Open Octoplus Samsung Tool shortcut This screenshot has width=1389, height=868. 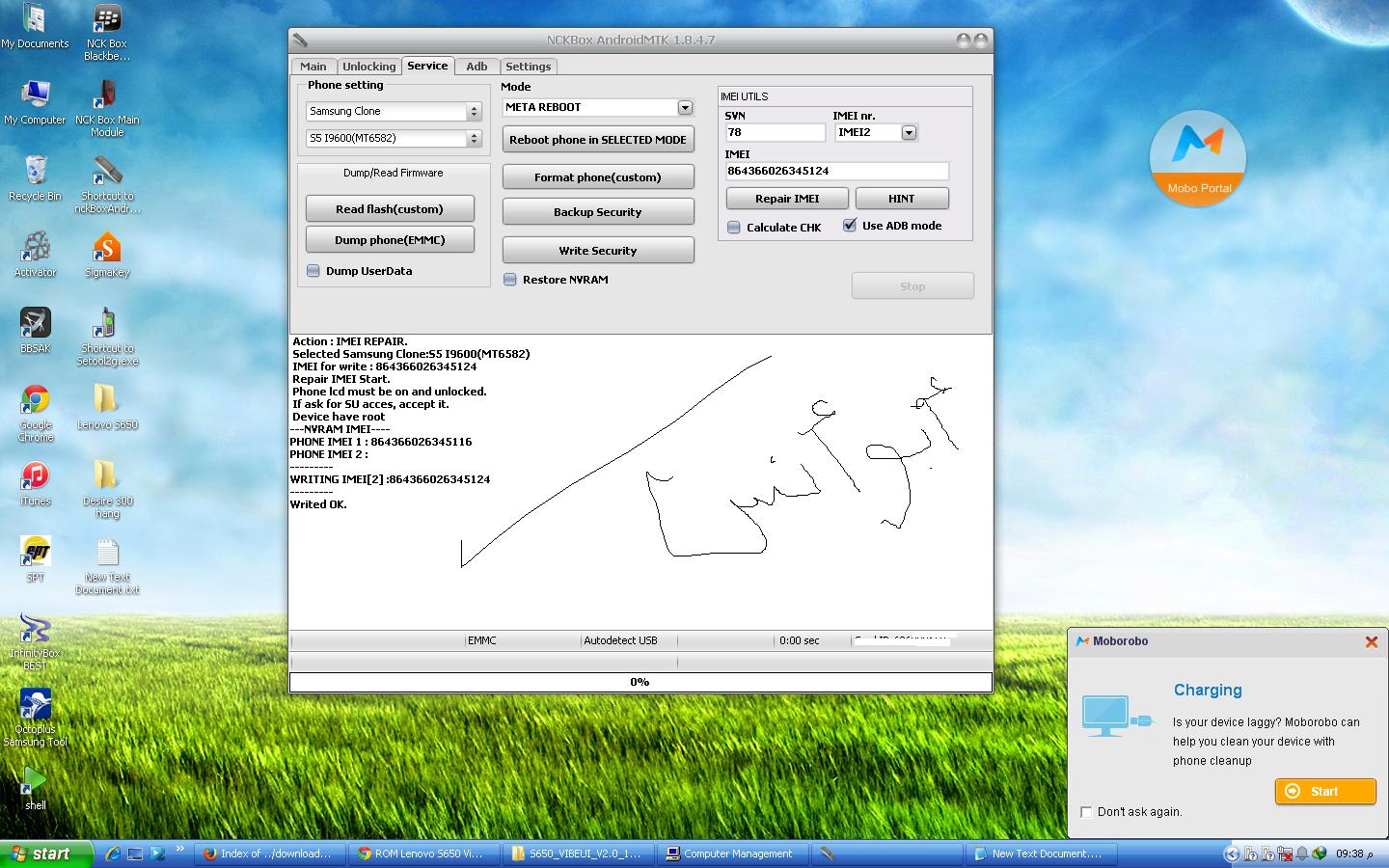[35, 718]
